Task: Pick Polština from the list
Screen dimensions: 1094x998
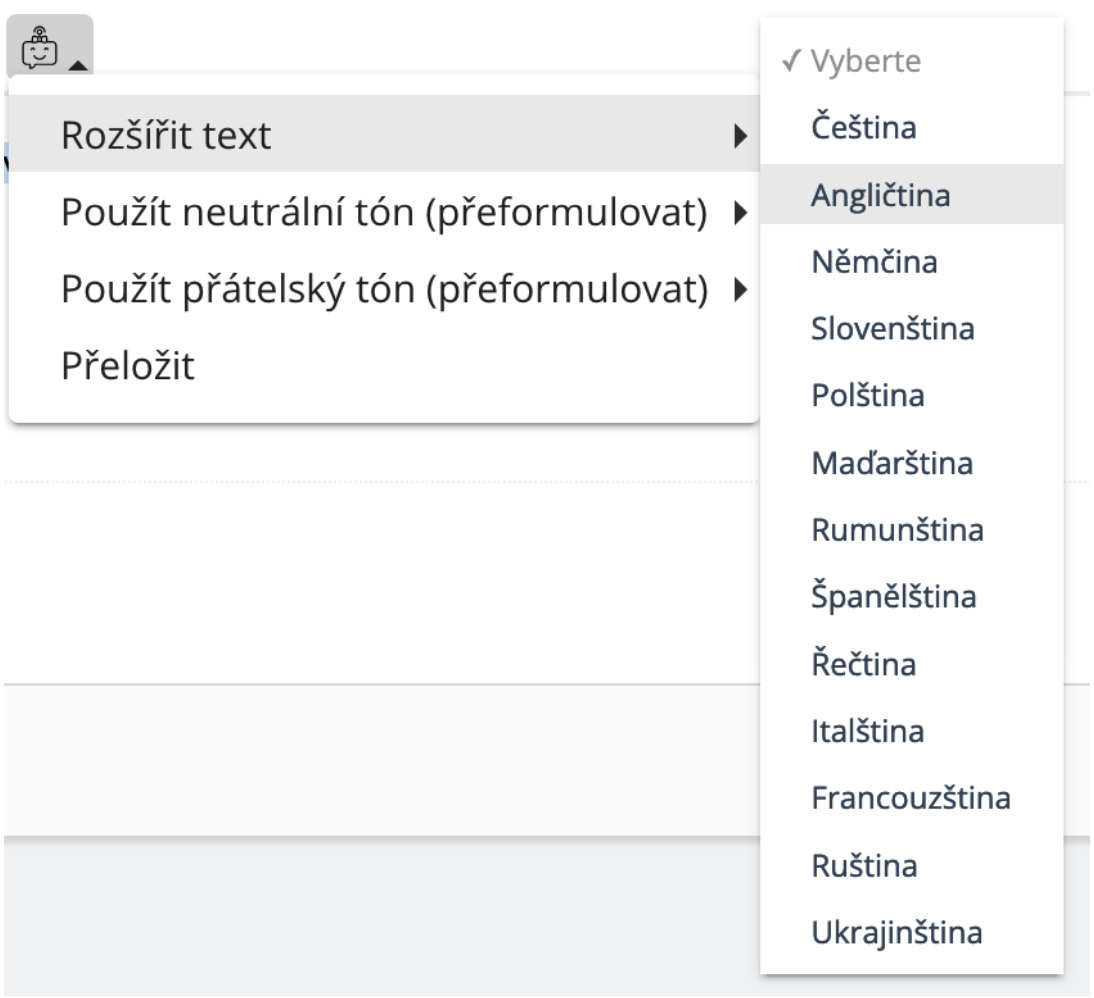Action: coord(867,395)
